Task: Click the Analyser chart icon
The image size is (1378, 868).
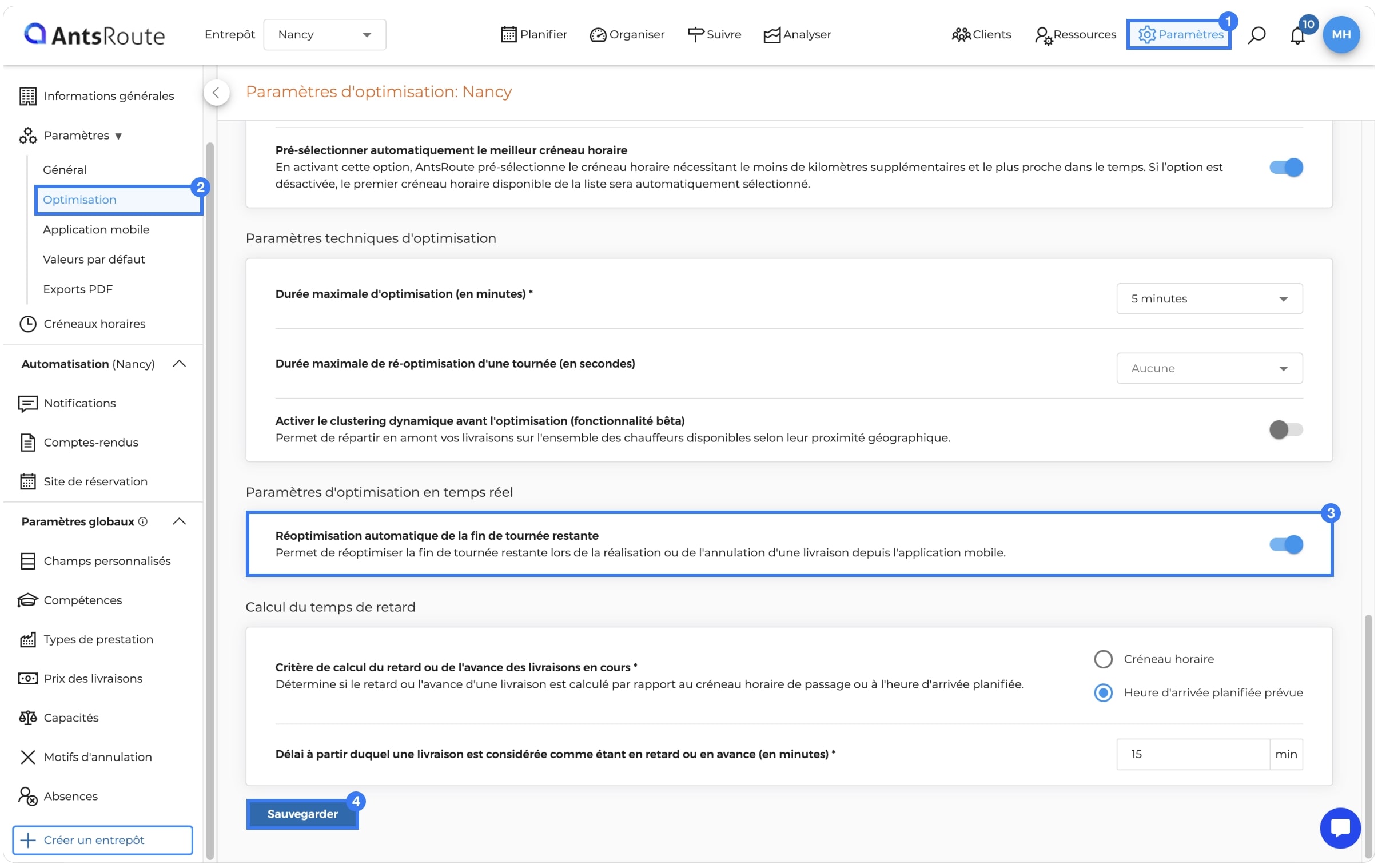Action: click(x=772, y=35)
